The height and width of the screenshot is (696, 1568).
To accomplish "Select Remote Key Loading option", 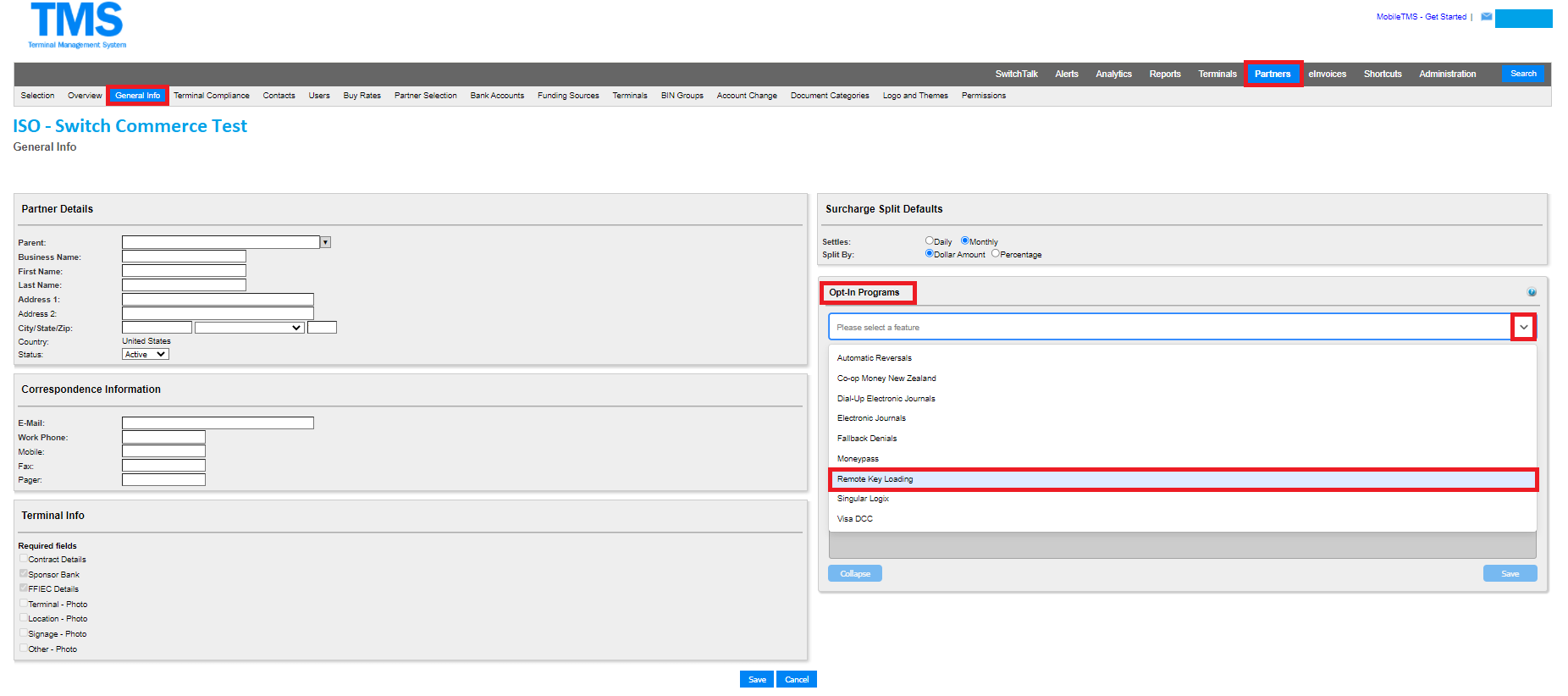I will (x=1183, y=479).
